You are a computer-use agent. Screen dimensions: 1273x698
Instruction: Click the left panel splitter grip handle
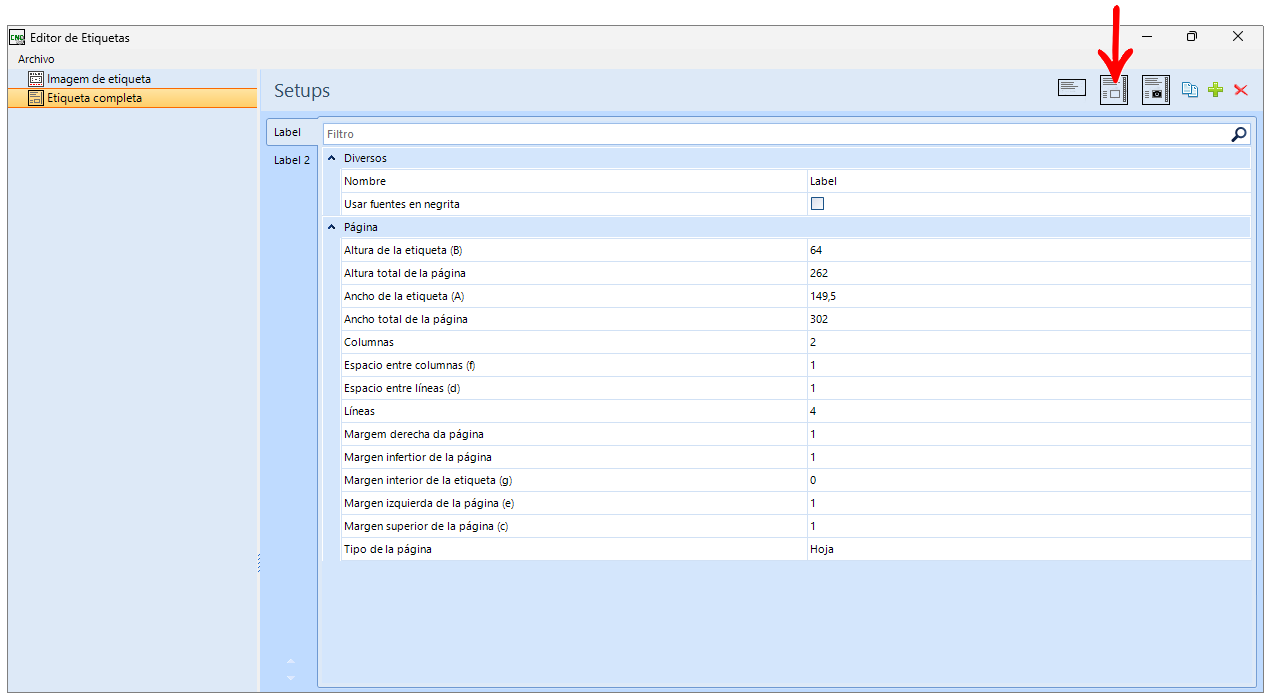pyautogui.click(x=259, y=564)
